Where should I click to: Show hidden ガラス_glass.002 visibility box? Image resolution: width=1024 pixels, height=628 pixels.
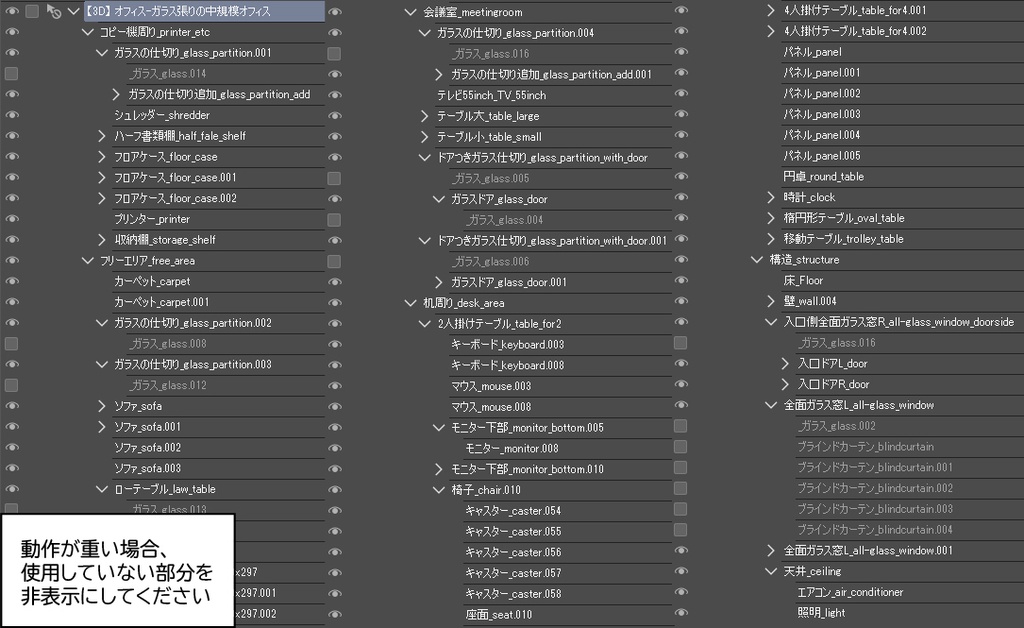(x=680, y=426)
